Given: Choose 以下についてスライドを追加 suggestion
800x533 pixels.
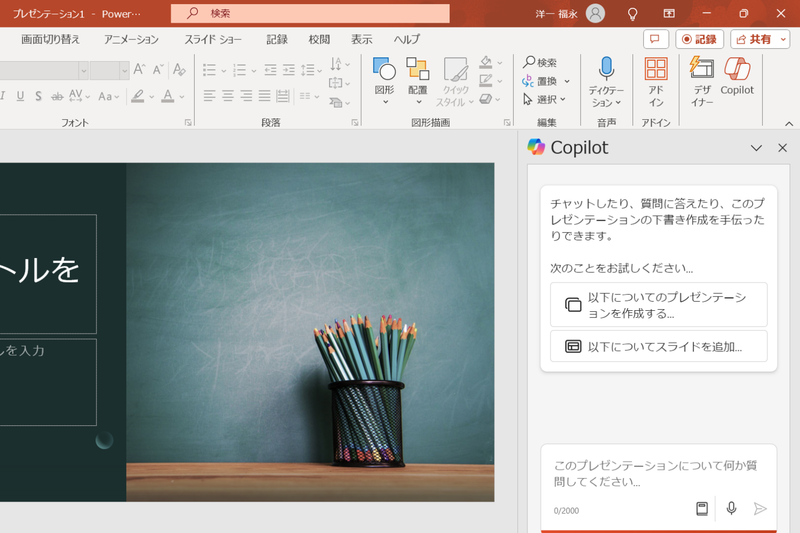Looking at the screenshot, I should 659,347.
